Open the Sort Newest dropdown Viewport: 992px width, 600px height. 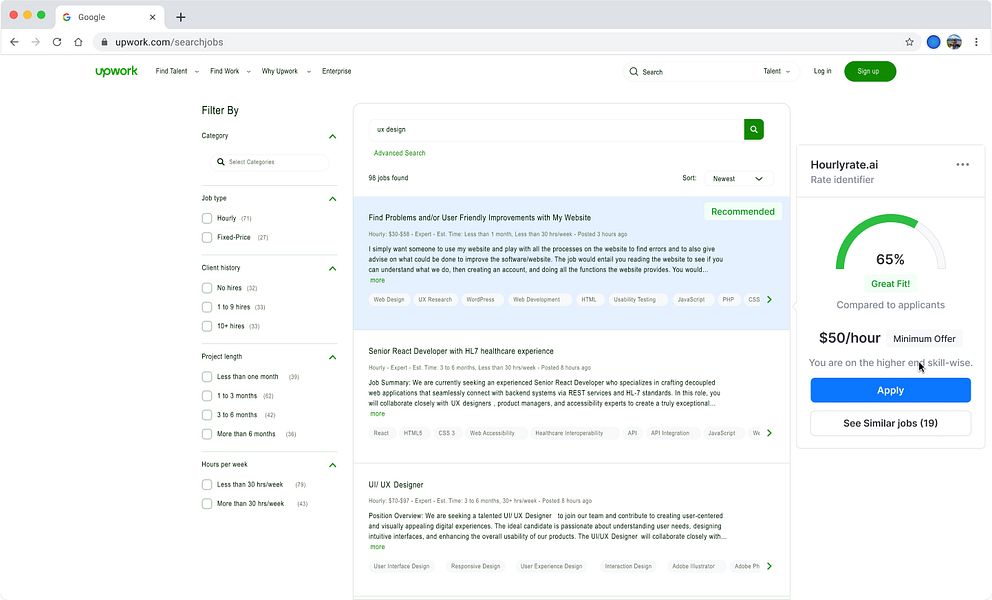738,178
